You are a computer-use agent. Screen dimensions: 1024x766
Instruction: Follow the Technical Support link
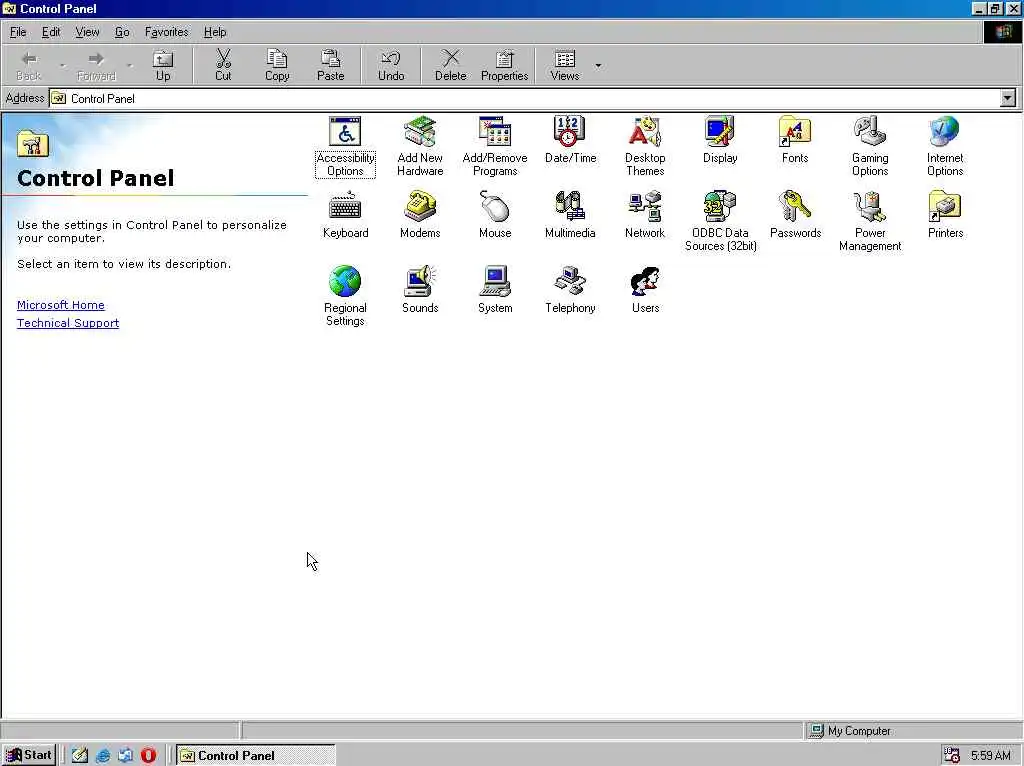(68, 323)
